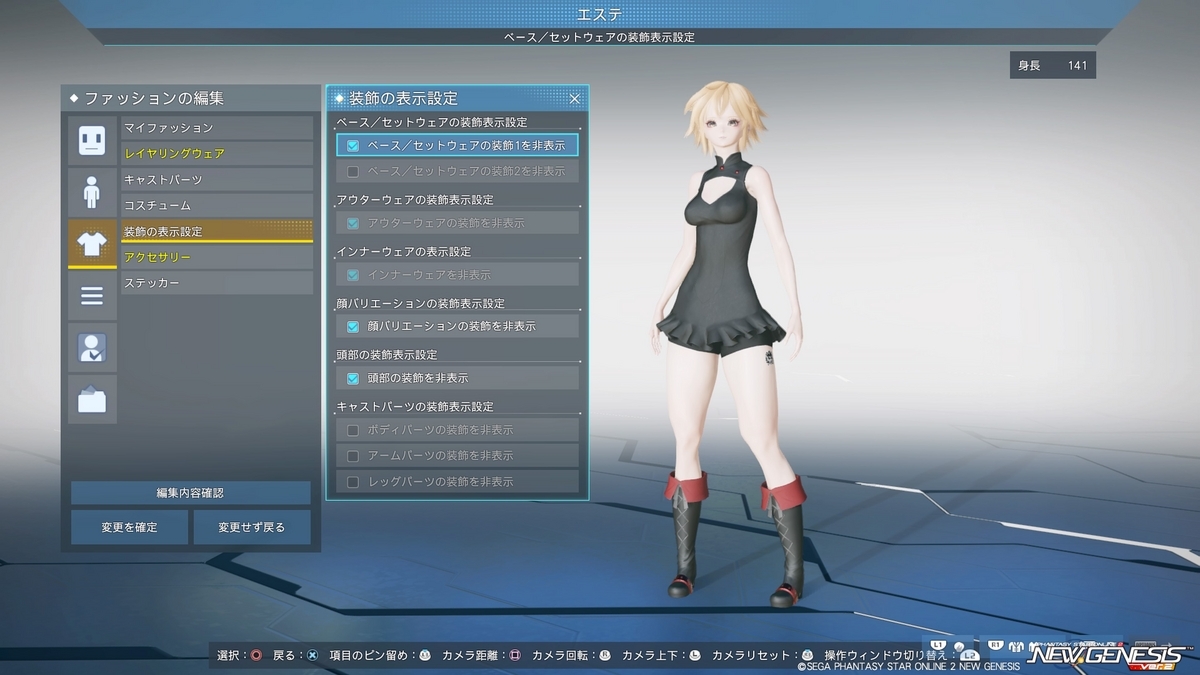Open the face editing category icon
This screenshot has width=1200, height=675.
coord(92,140)
